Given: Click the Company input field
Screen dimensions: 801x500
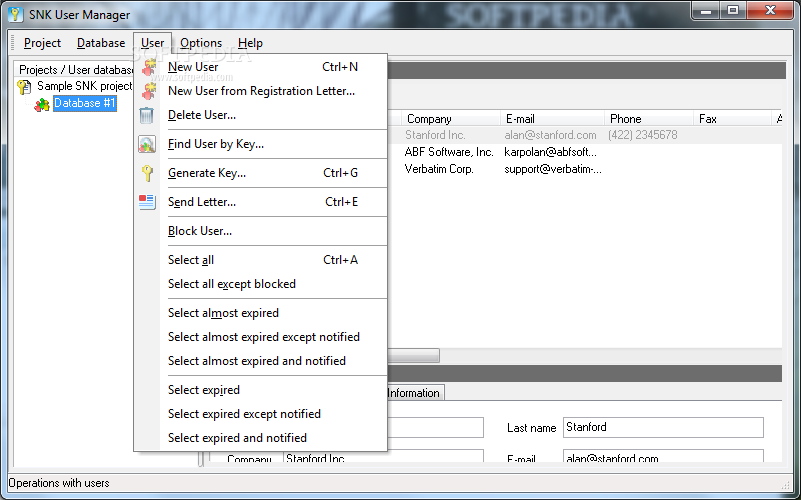Looking at the screenshot, I should 383,456.
